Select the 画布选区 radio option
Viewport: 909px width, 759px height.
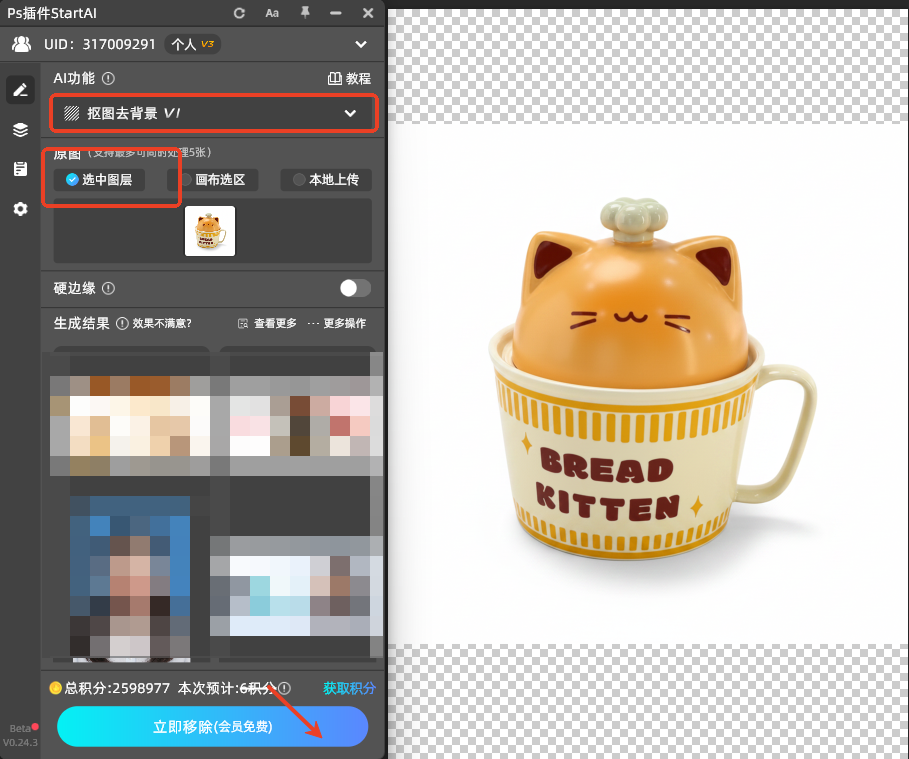click(212, 180)
